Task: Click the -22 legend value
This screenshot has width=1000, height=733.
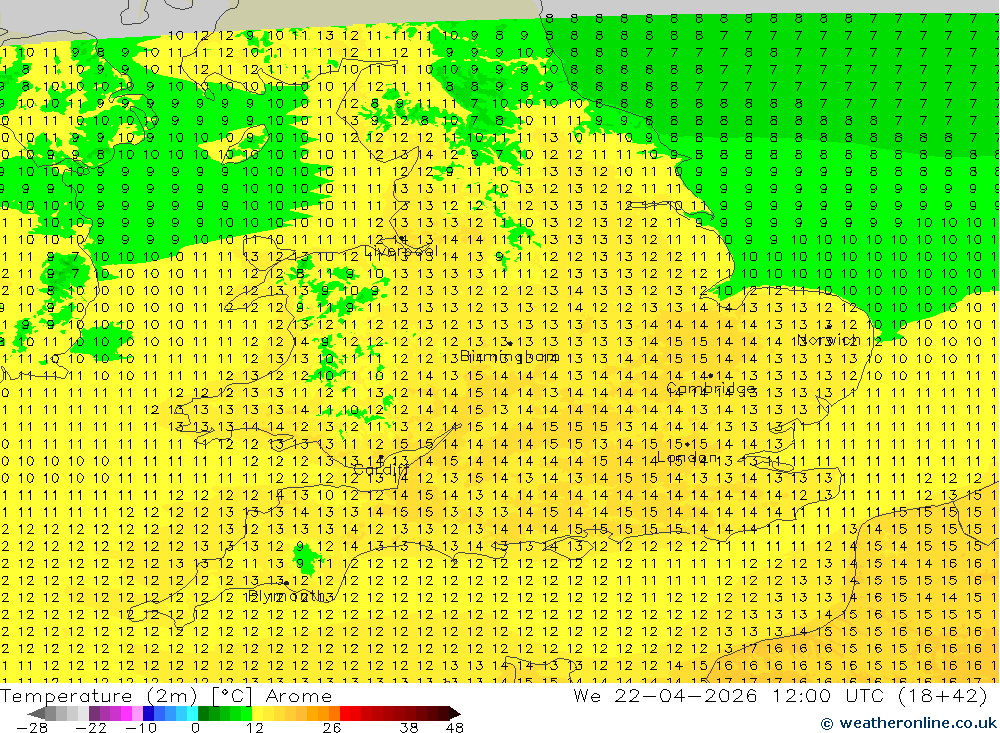Action: (x=91, y=728)
